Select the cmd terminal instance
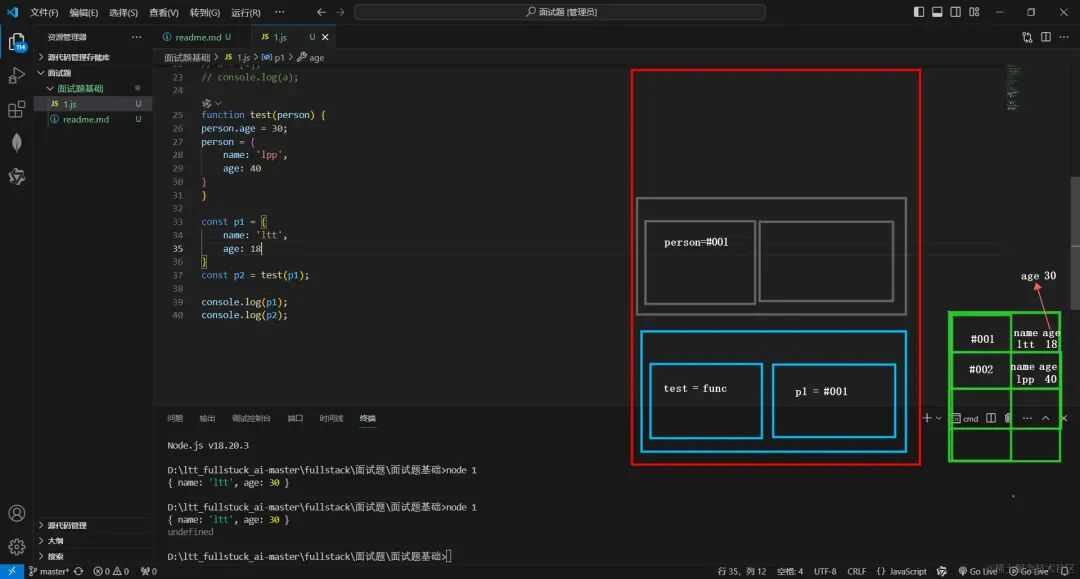This screenshot has height=579, width=1080. click(x=966, y=419)
